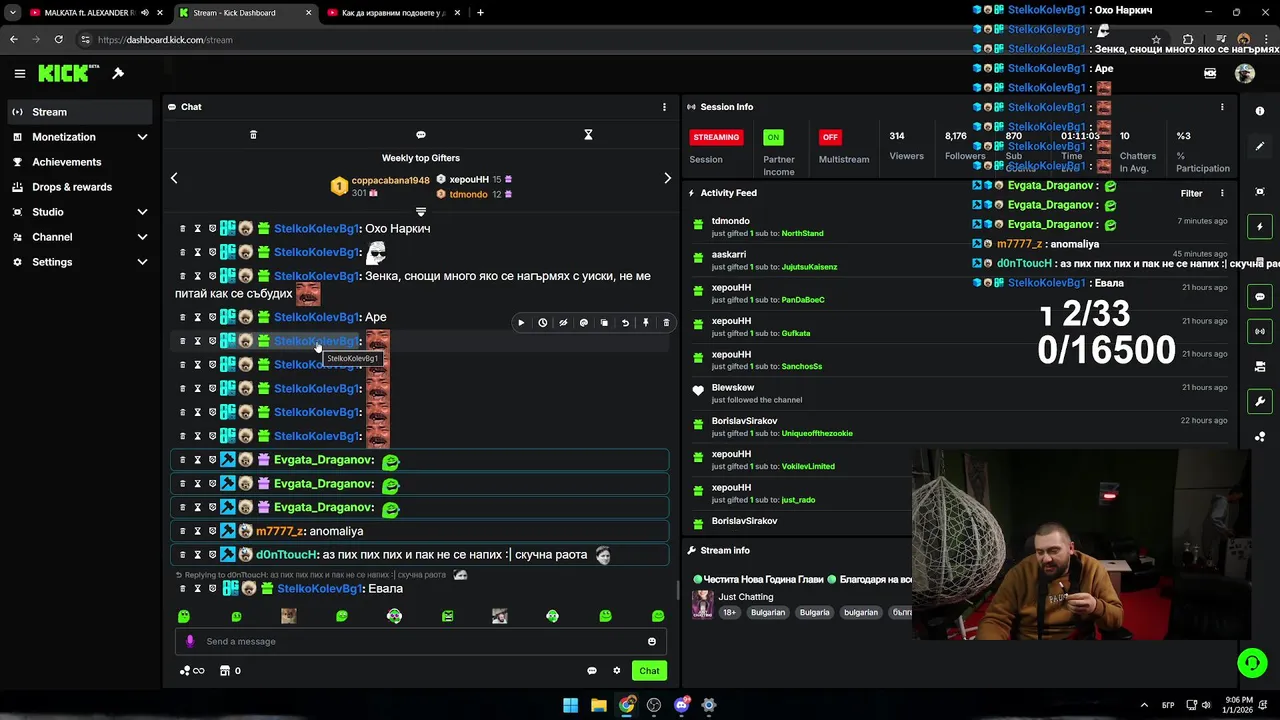
Task: Open Activity Feed options (three dots)
Action: pos(1222,193)
